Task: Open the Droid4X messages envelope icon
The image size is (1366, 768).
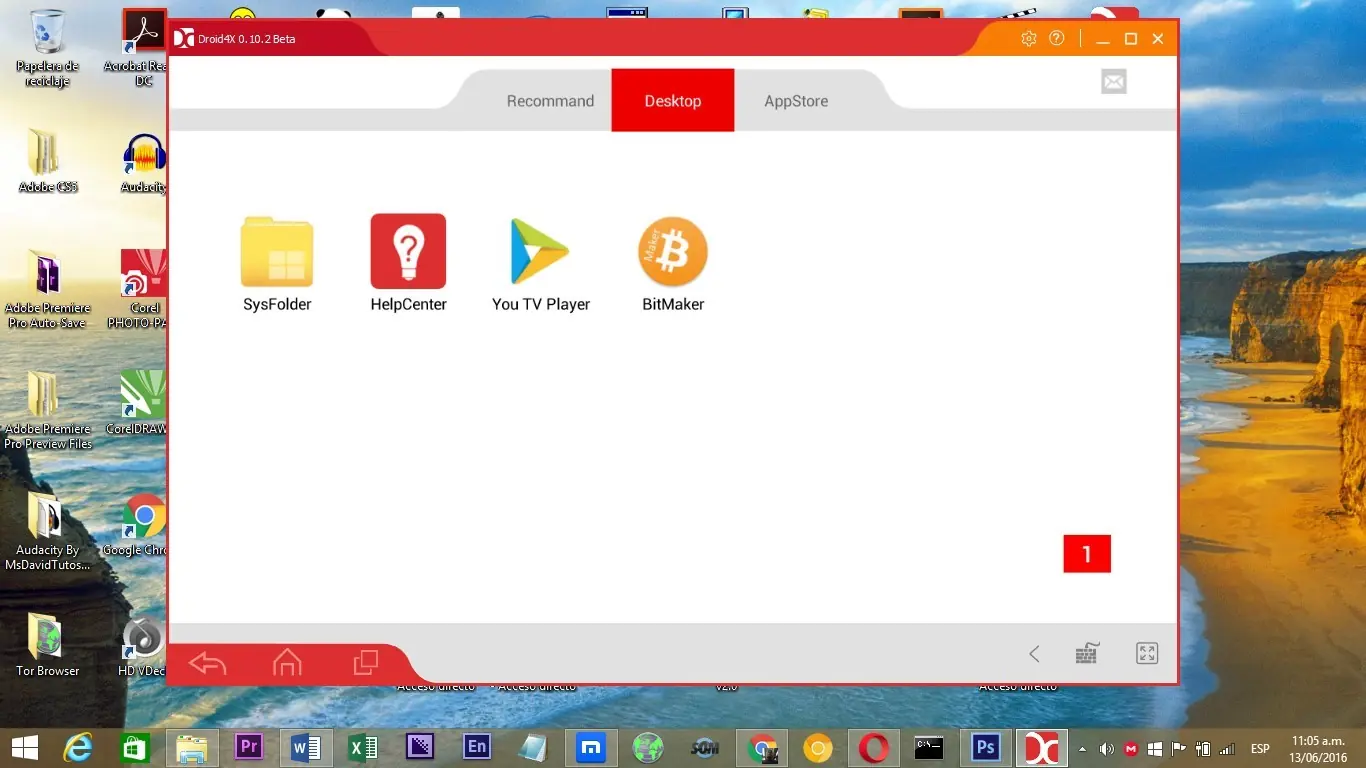Action: point(1113,82)
